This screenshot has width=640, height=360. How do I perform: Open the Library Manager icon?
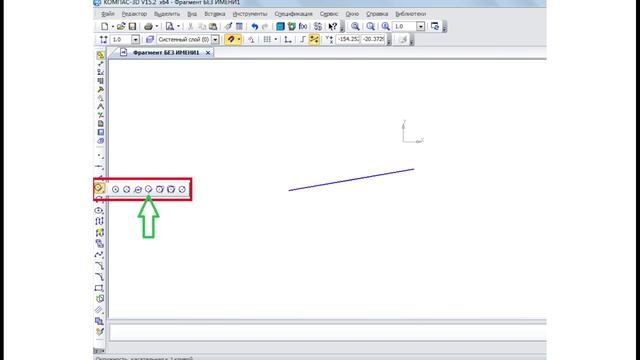[291, 27]
